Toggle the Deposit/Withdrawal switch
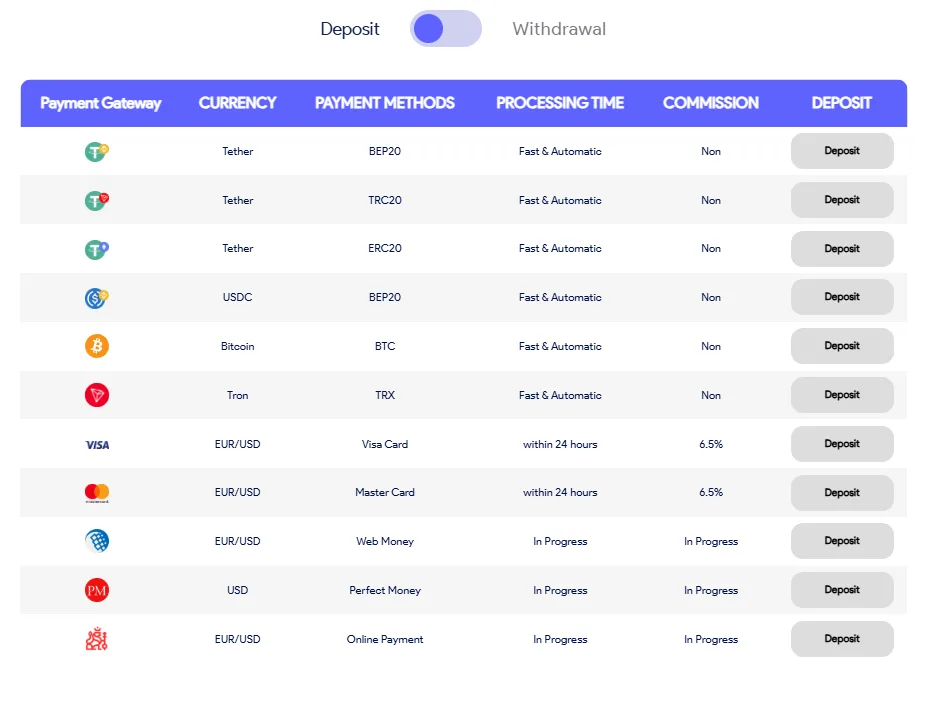 click(x=445, y=29)
